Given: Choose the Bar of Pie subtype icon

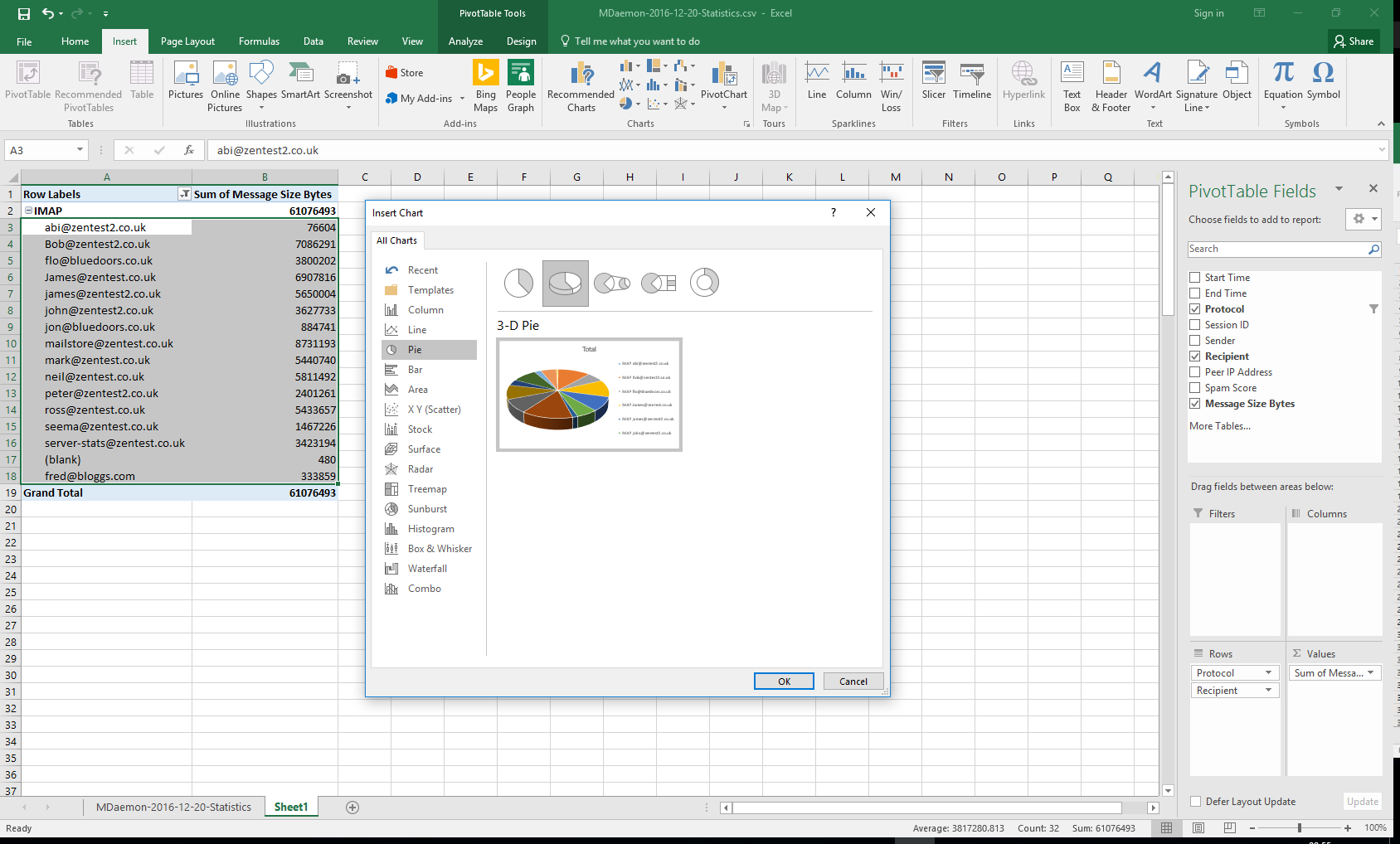Looking at the screenshot, I should (x=659, y=283).
